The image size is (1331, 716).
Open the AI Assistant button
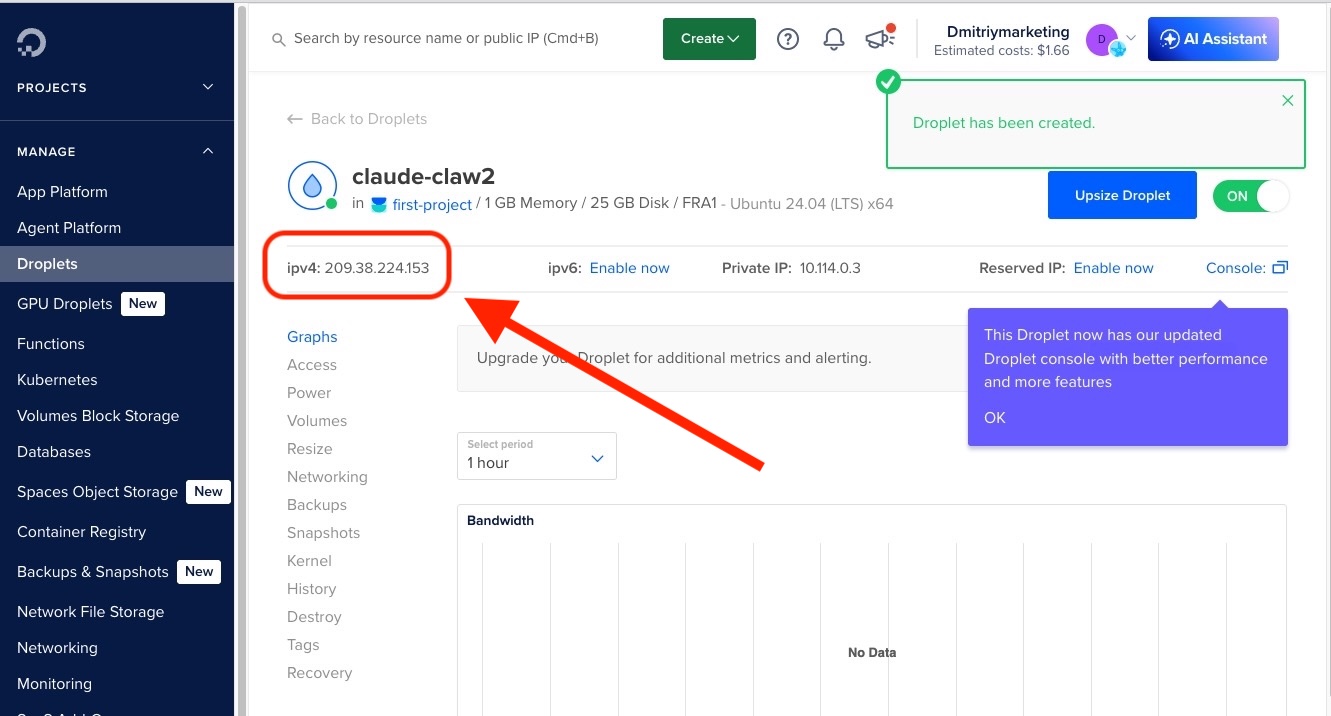(1213, 39)
